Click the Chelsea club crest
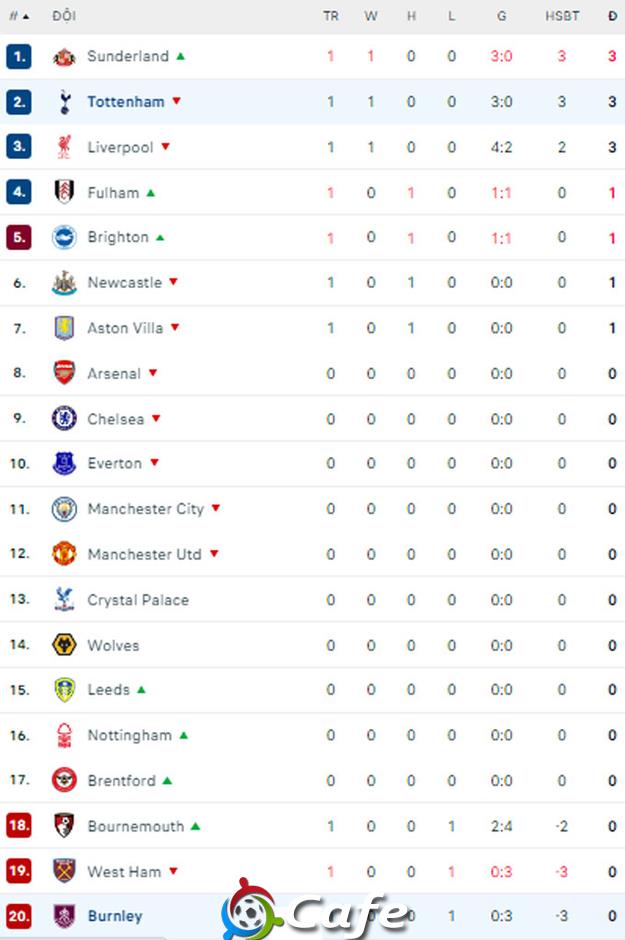Viewport: 625px width, 940px height. click(x=64, y=418)
